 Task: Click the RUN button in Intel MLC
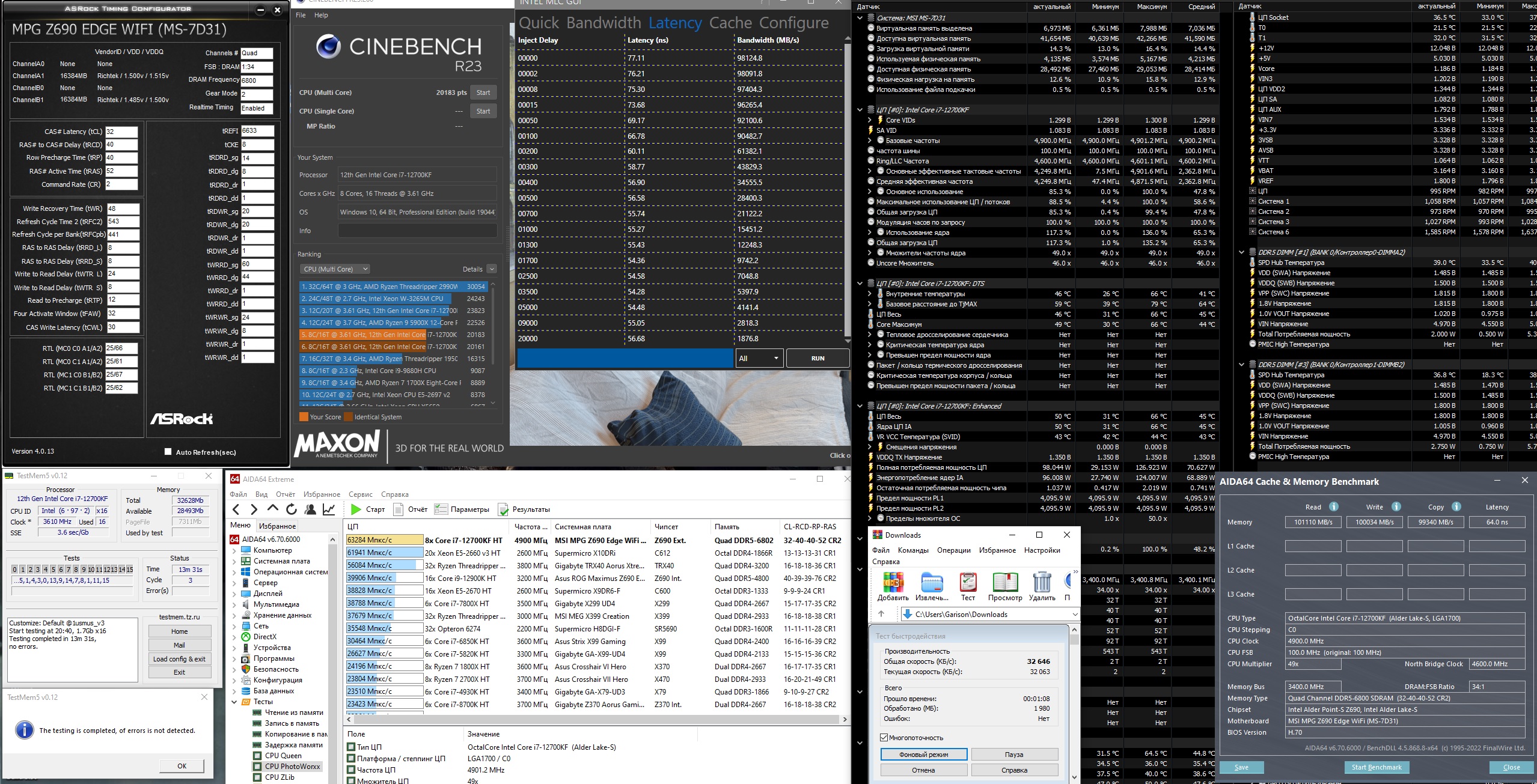[817, 358]
